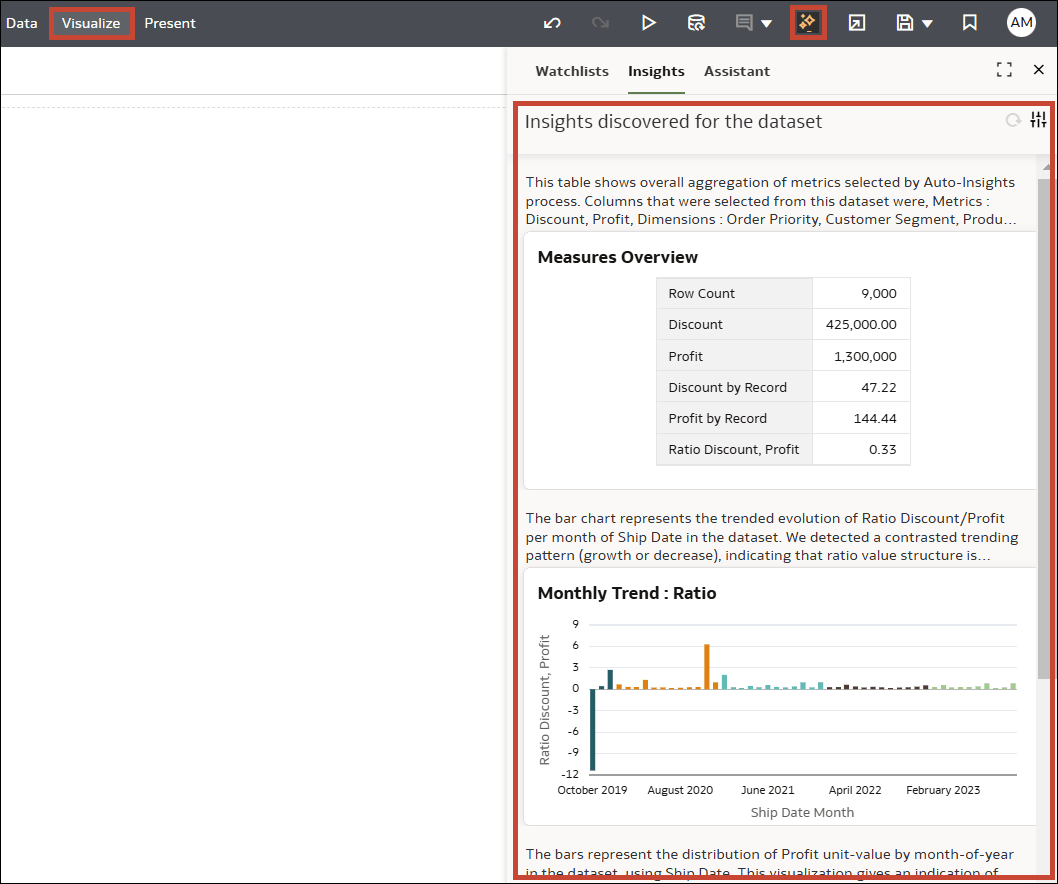Viewport: 1058px width, 884px height.
Task: Click the Data view label
Action: point(22,22)
